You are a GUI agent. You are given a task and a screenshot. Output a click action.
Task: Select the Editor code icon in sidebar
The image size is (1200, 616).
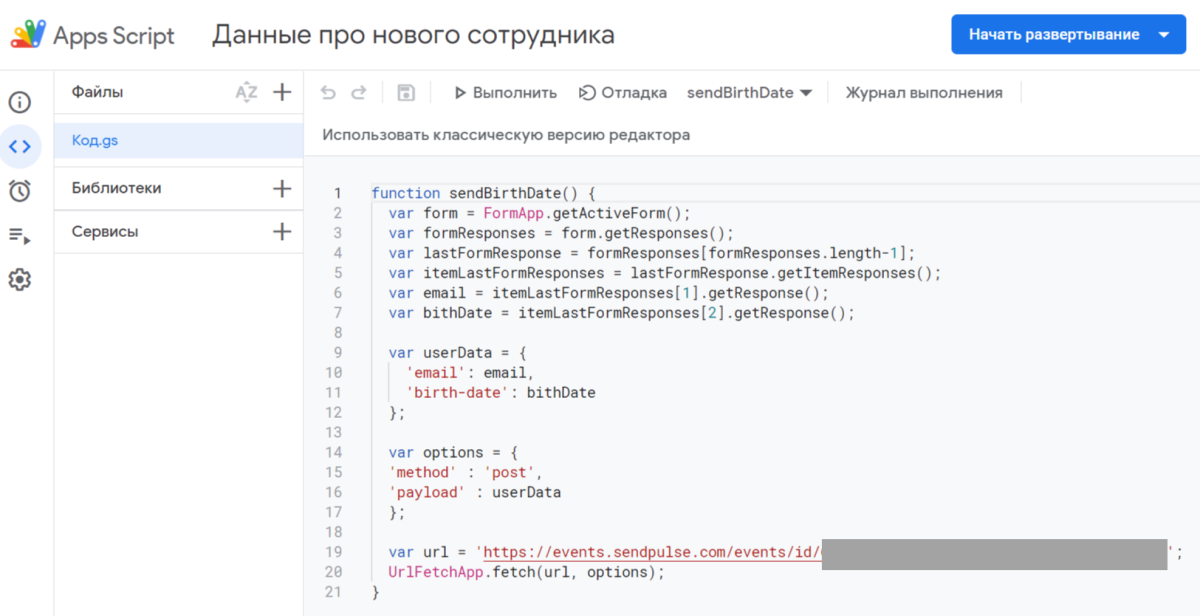(20, 146)
